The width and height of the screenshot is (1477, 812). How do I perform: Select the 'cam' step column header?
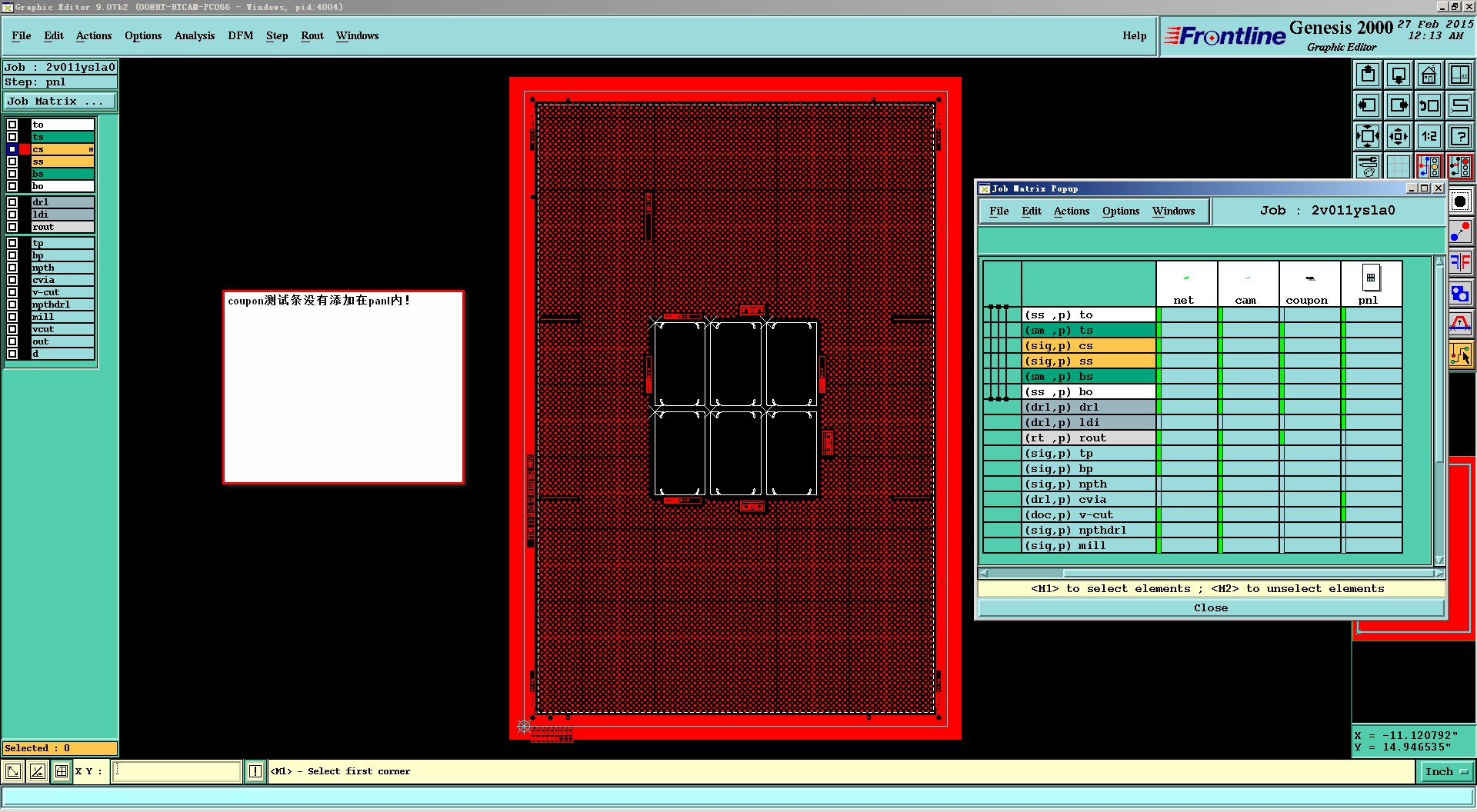(x=1248, y=284)
